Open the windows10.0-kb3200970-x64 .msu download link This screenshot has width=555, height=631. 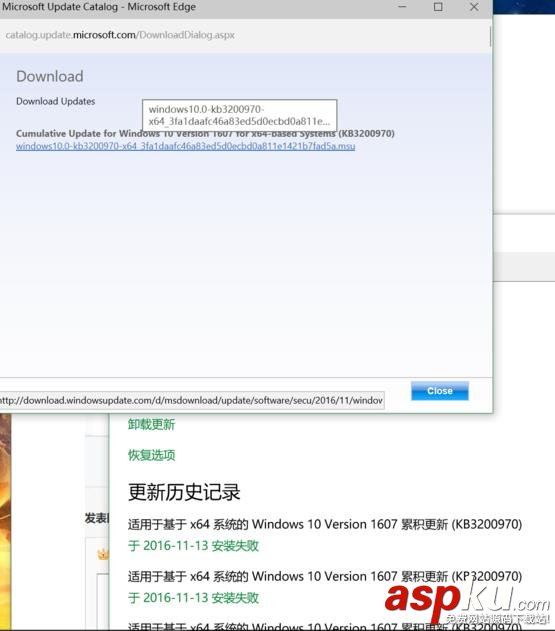[186, 146]
